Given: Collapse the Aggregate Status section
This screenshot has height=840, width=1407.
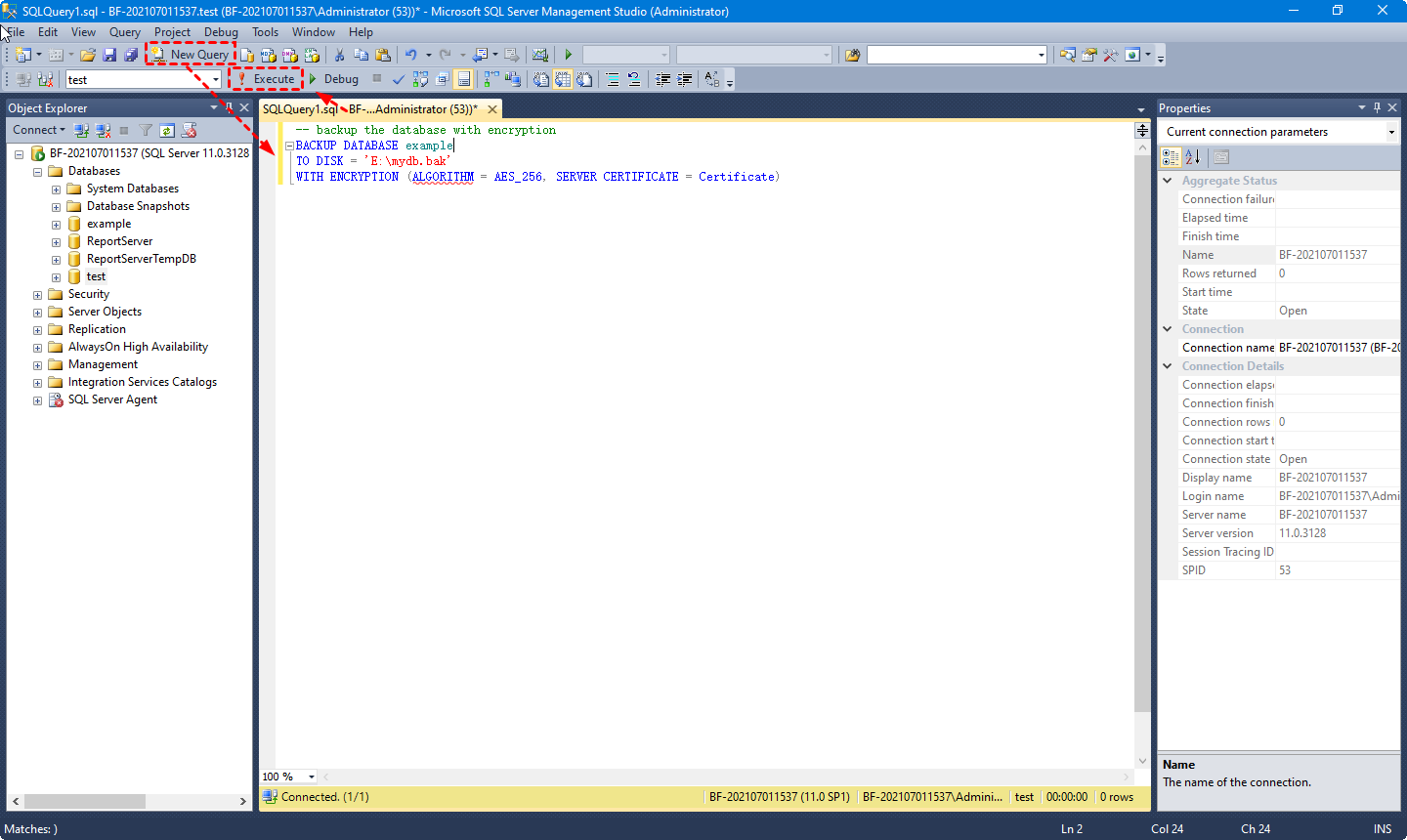Looking at the screenshot, I should click(1168, 181).
